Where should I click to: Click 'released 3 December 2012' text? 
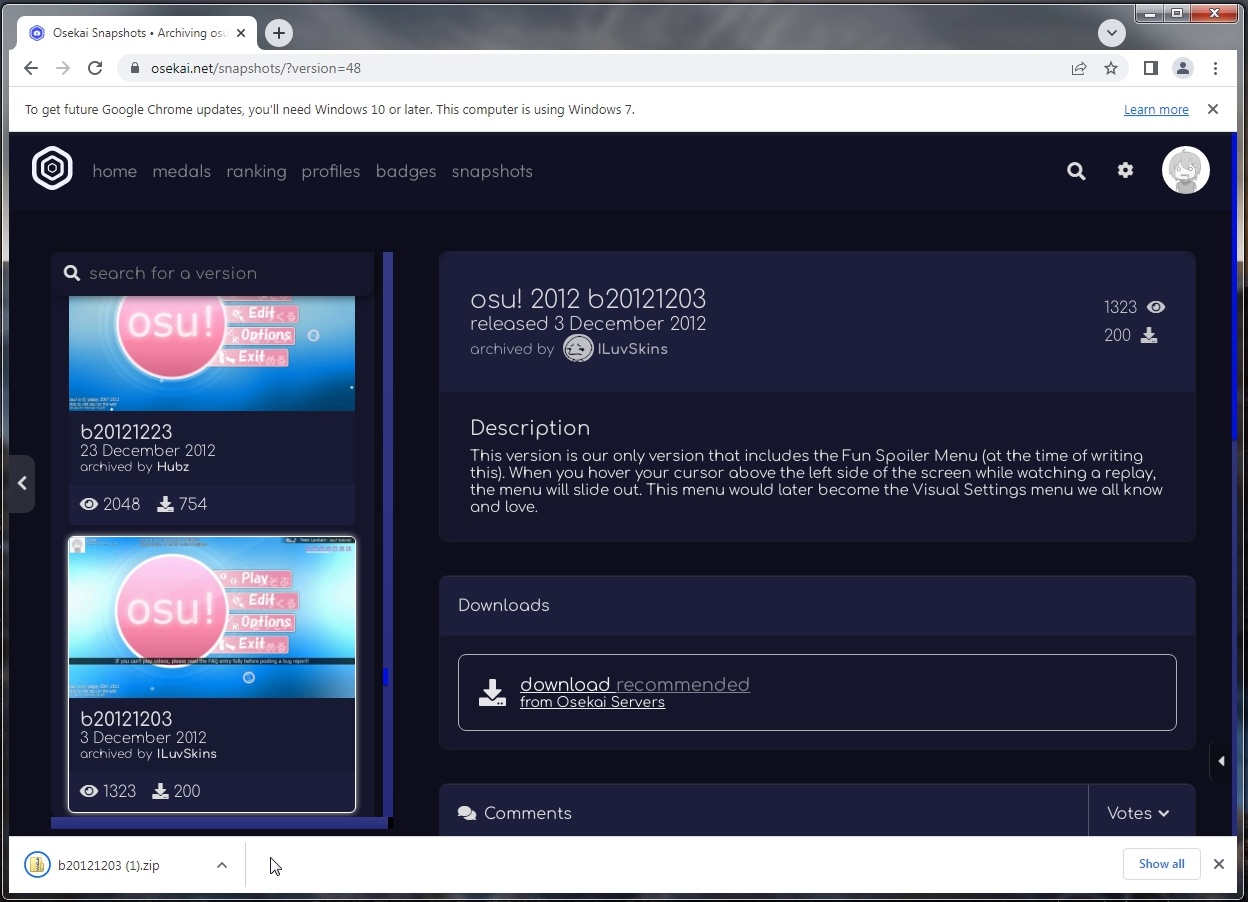click(588, 324)
